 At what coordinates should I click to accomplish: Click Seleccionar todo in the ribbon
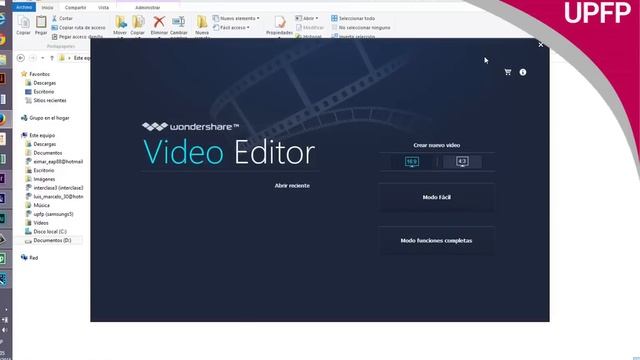[x=353, y=18]
